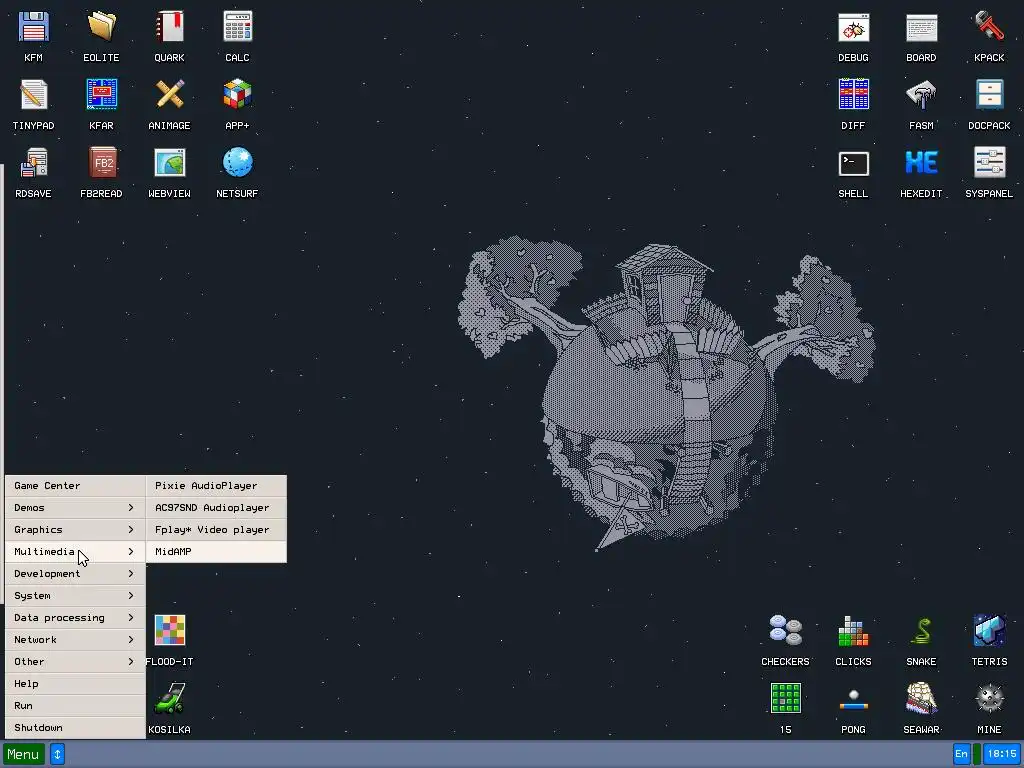Open SYSPANEL settings icon
Image resolution: width=1024 pixels, height=768 pixels.
[x=989, y=163]
